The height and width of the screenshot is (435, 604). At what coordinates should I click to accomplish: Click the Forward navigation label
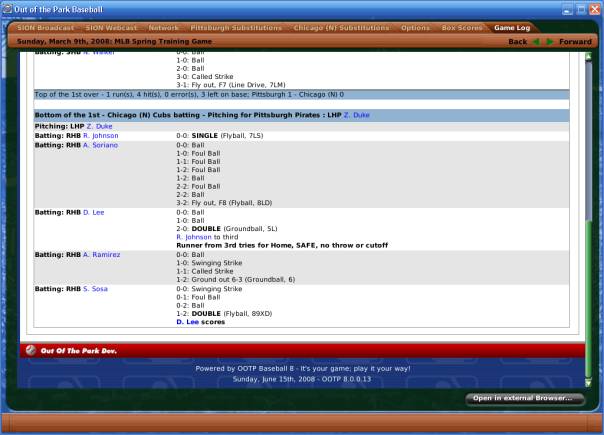click(575, 42)
